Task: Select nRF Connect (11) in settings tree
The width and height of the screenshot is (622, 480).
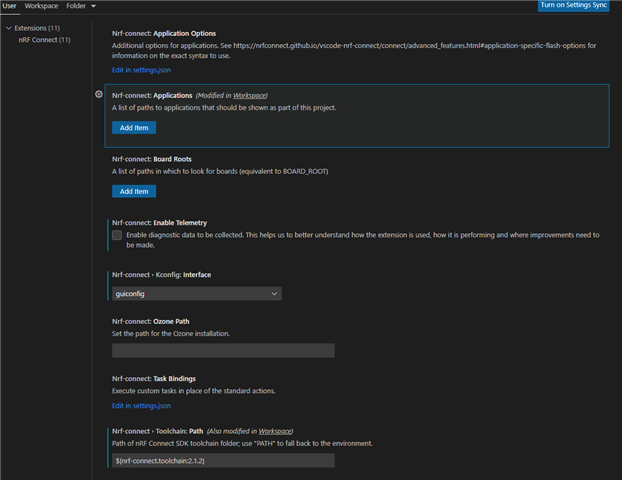Action: coord(44,40)
